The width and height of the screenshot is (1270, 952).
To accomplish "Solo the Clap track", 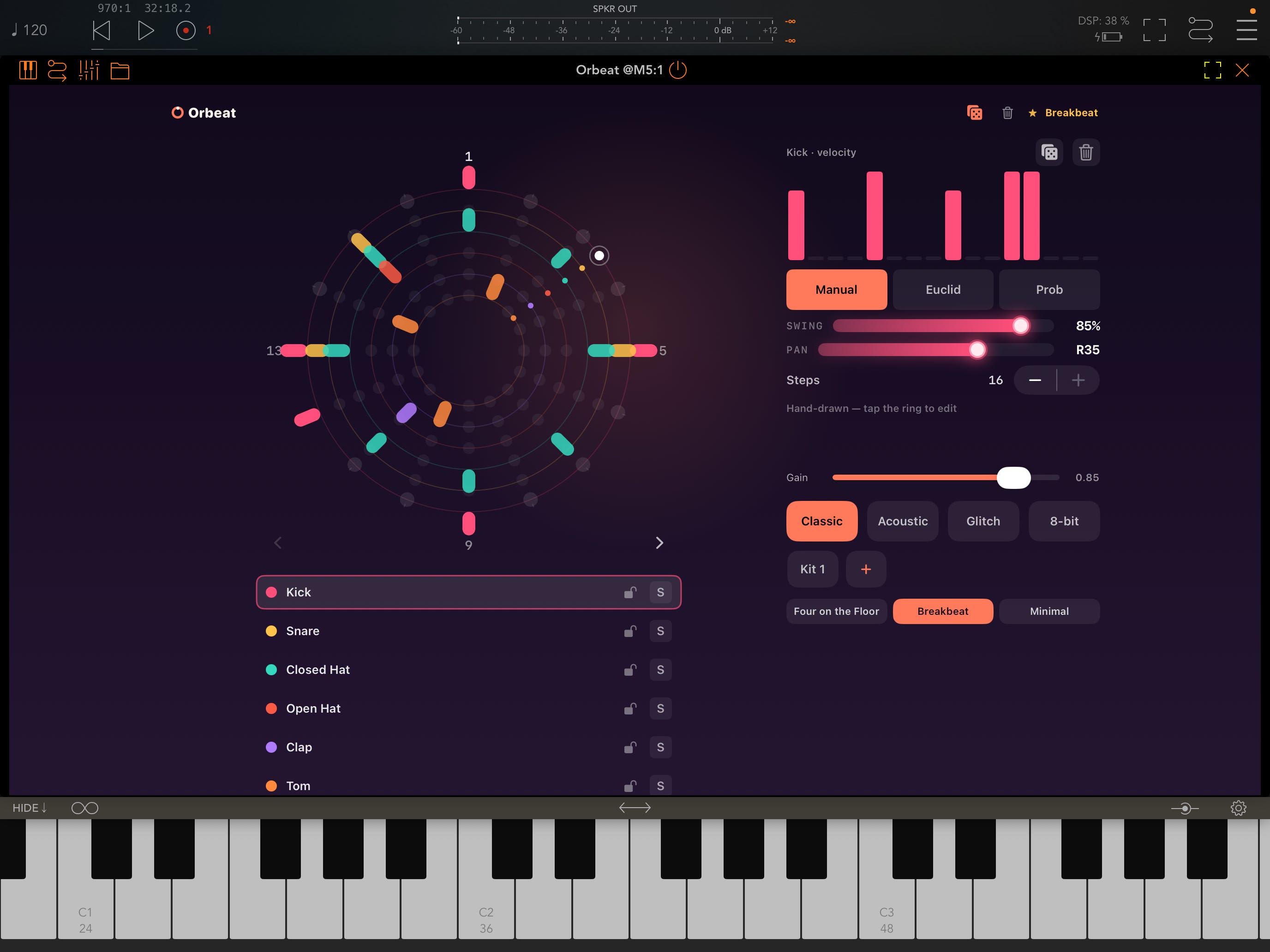I will tap(660, 747).
